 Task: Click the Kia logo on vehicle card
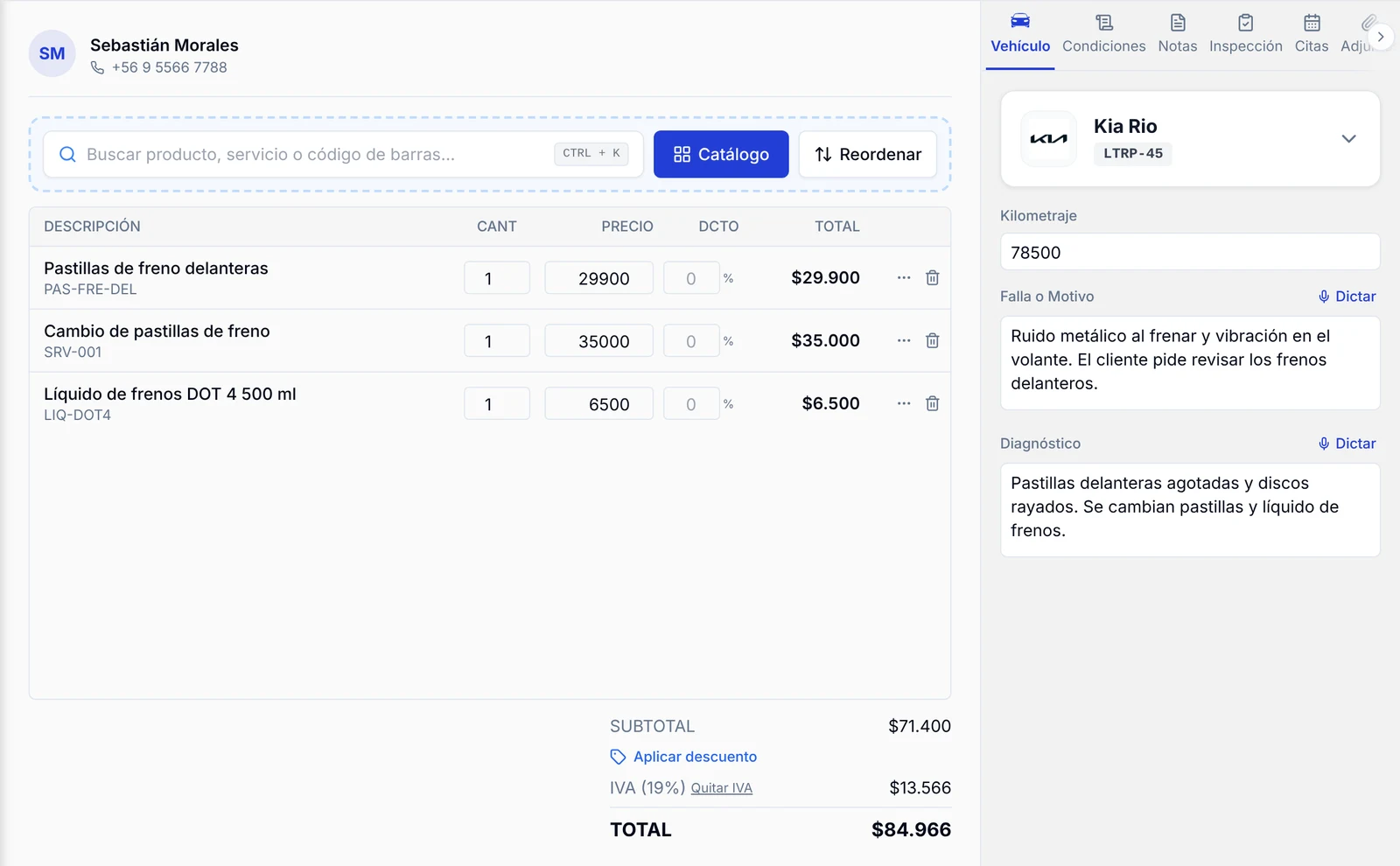1048,138
